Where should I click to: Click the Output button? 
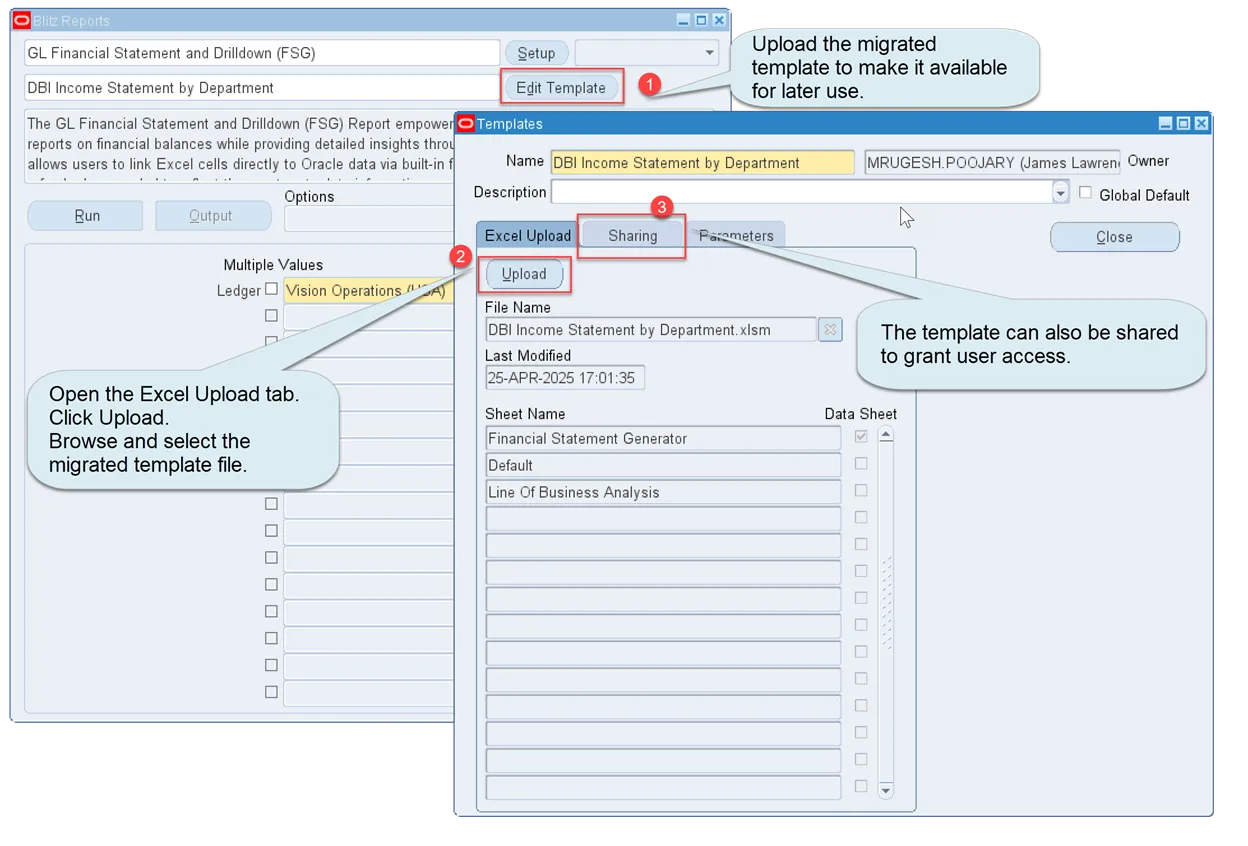click(x=213, y=216)
